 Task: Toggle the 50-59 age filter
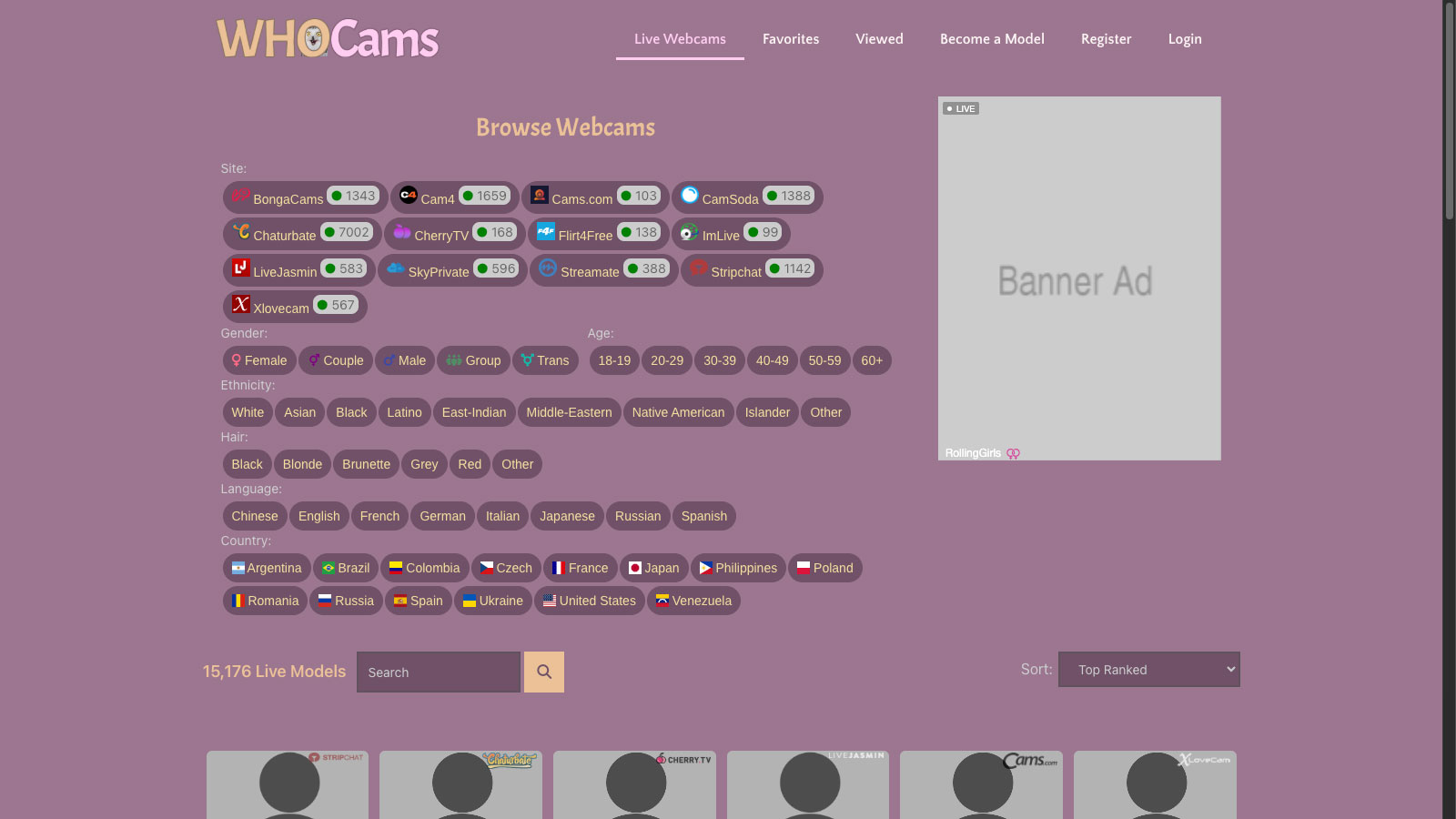click(x=824, y=360)
